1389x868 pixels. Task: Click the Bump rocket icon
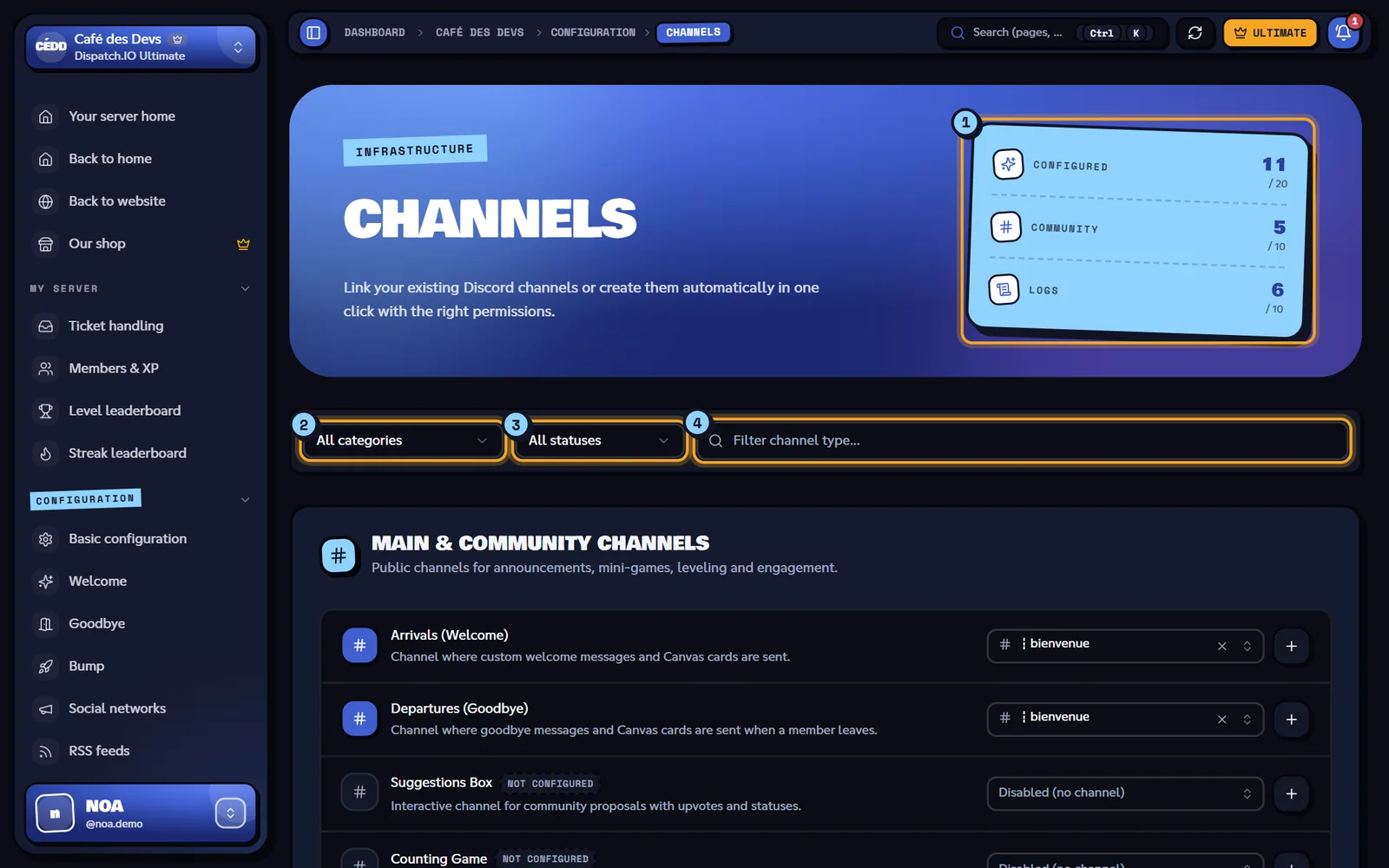click(46, 667)
